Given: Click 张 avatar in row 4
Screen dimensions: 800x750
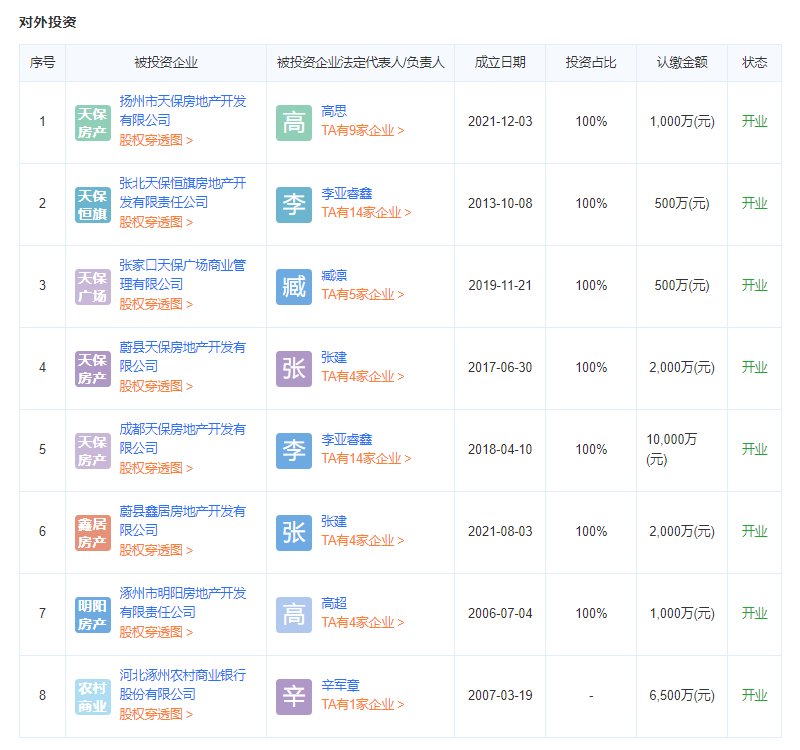Looking at the screenshot, I should coord(293,369).
